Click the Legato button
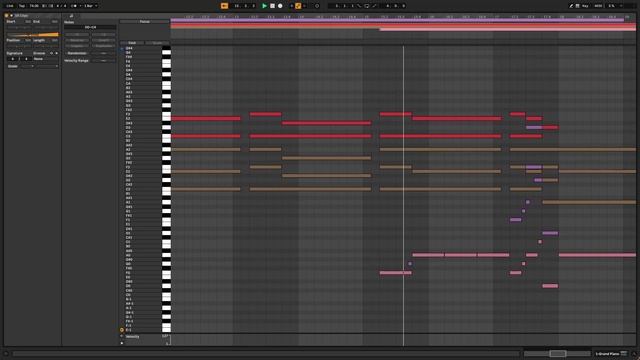640x360 pixels. pos(77,46)
